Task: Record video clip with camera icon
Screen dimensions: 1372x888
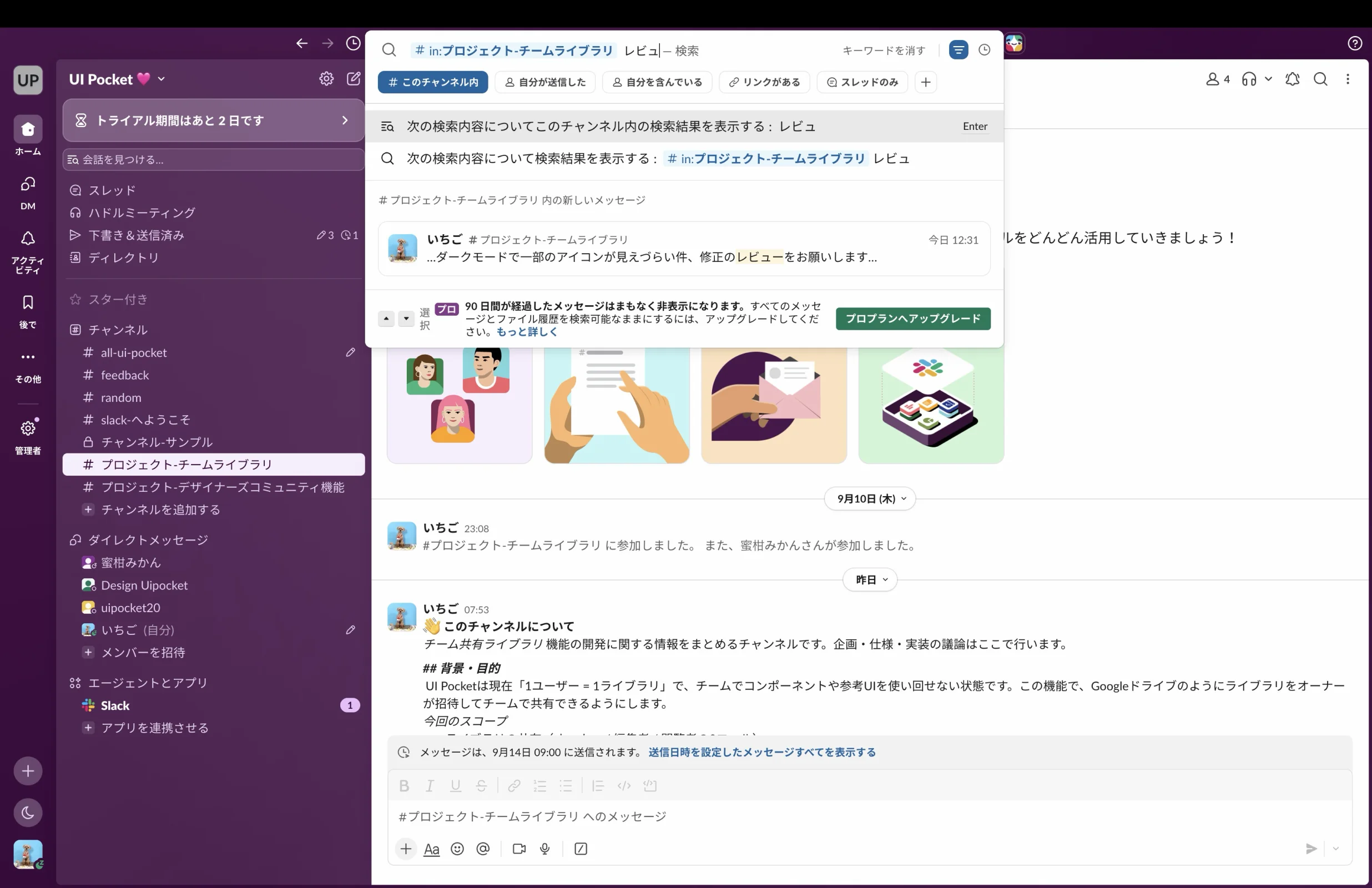Action: [x=519, y=849]
